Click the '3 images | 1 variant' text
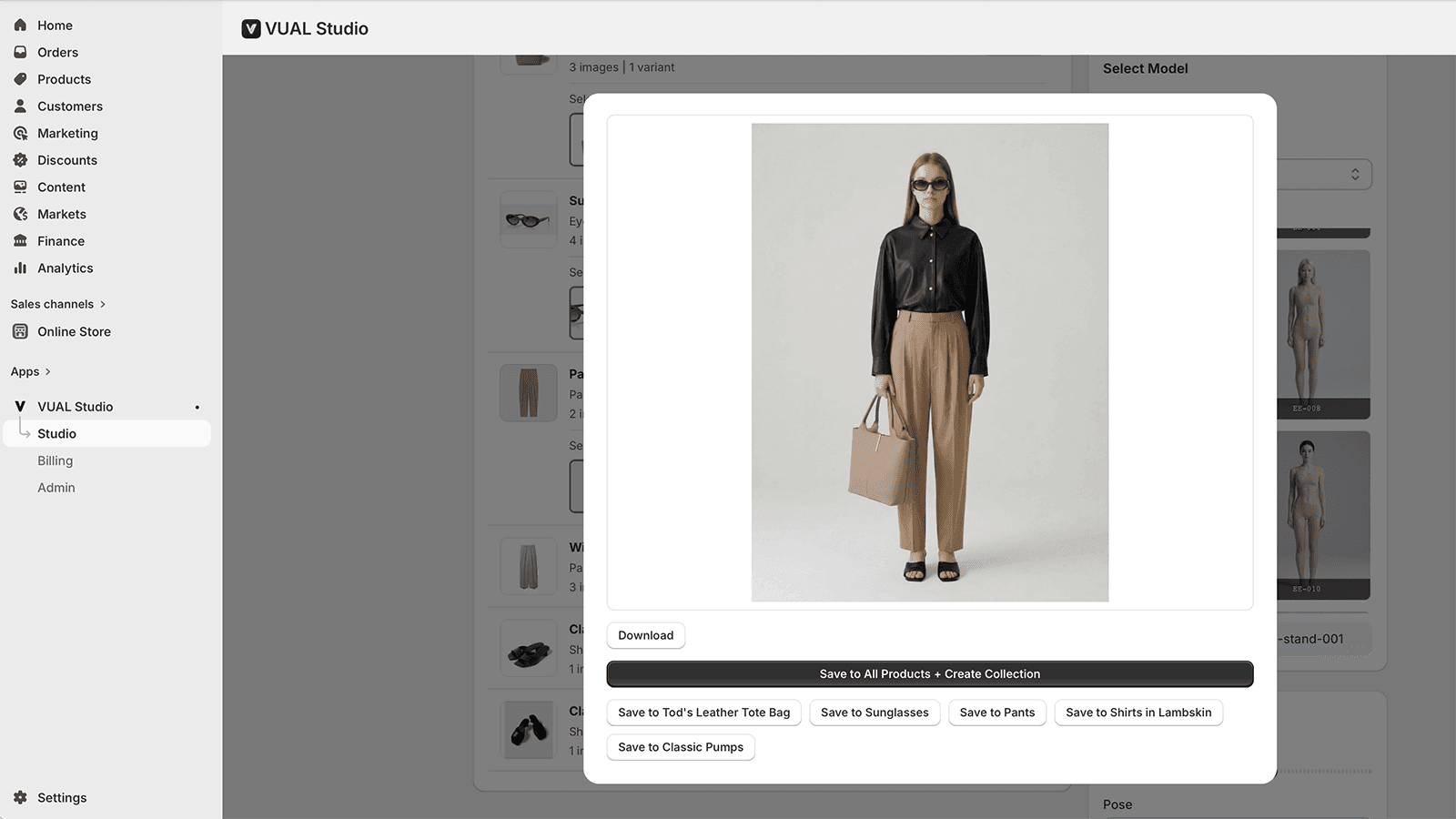Viewport: 1456px width, 819px height. [x=622, y=67]
